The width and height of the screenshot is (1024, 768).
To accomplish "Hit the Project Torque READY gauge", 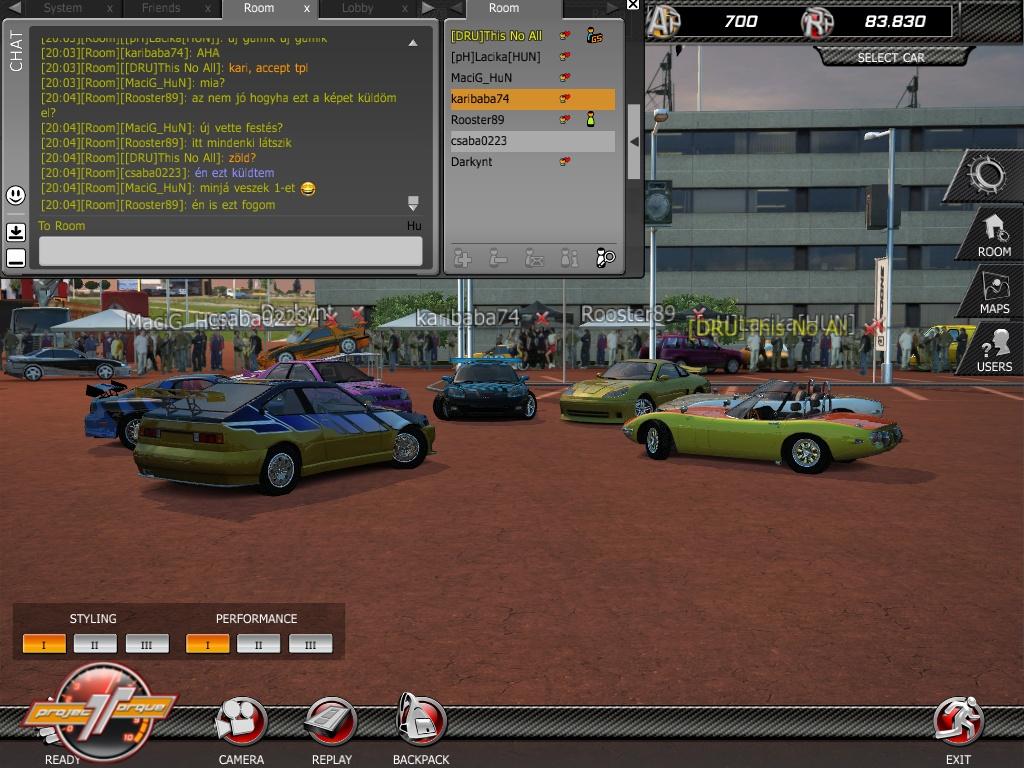I will click(101, 712).
